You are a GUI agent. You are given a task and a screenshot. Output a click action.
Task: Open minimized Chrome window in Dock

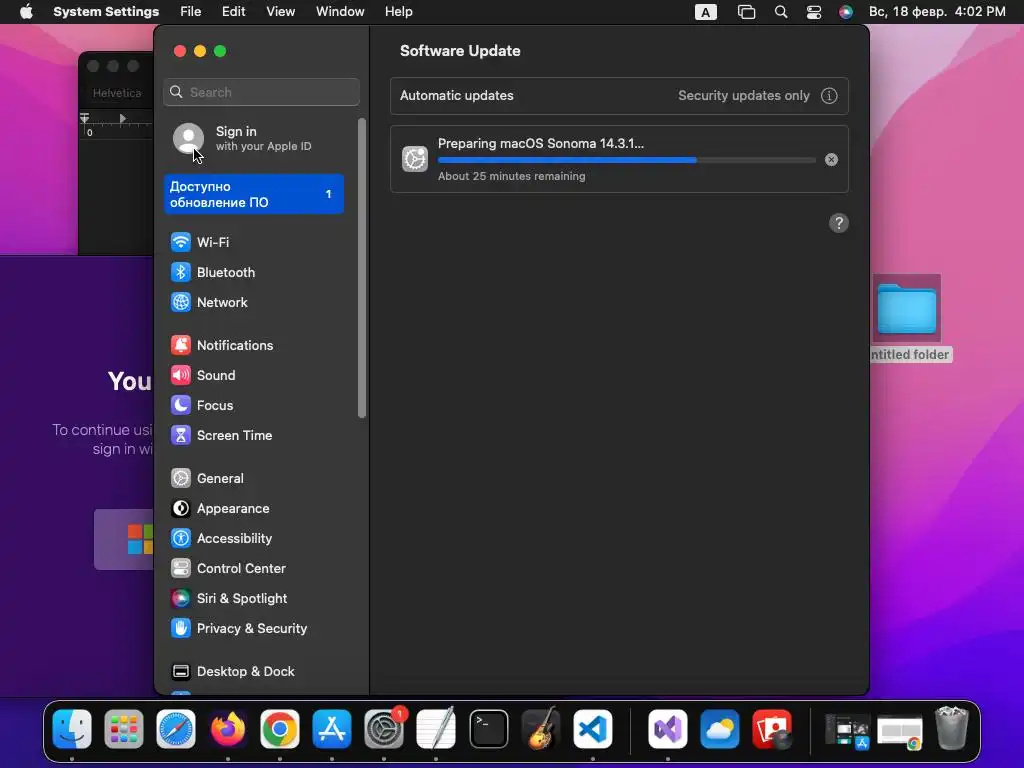[x=900, y=731]
